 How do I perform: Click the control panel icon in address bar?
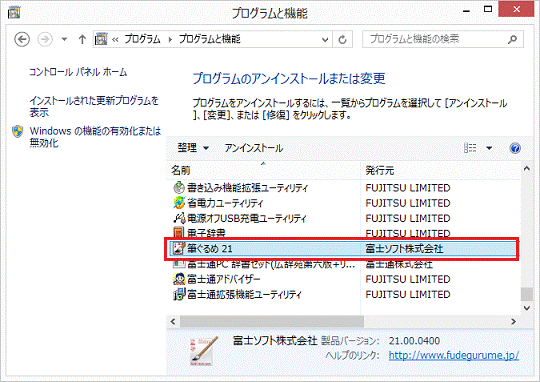[101, 39]
